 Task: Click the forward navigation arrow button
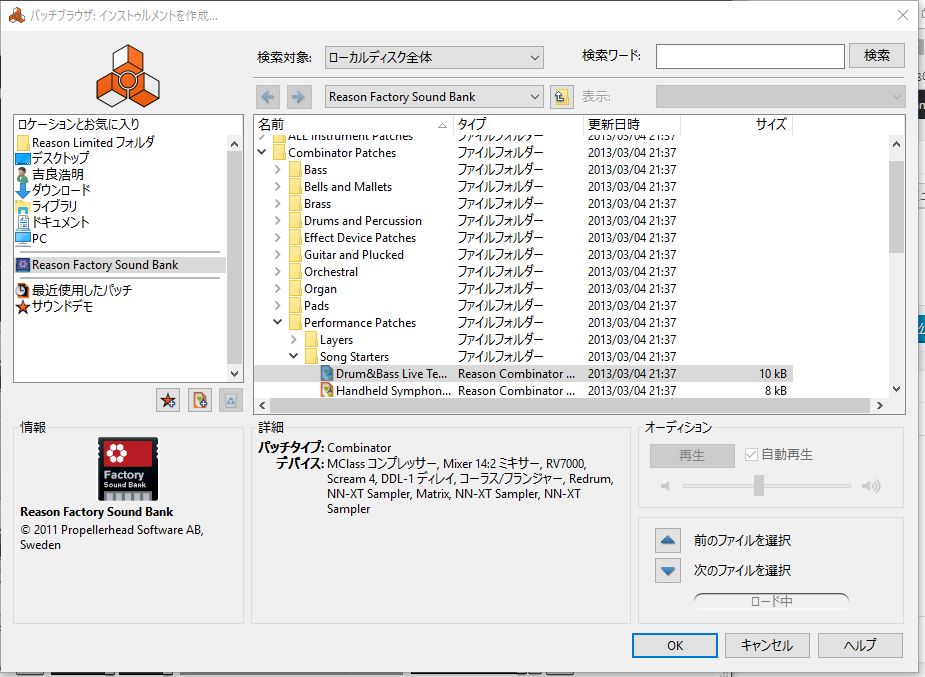tap(299, 97)
